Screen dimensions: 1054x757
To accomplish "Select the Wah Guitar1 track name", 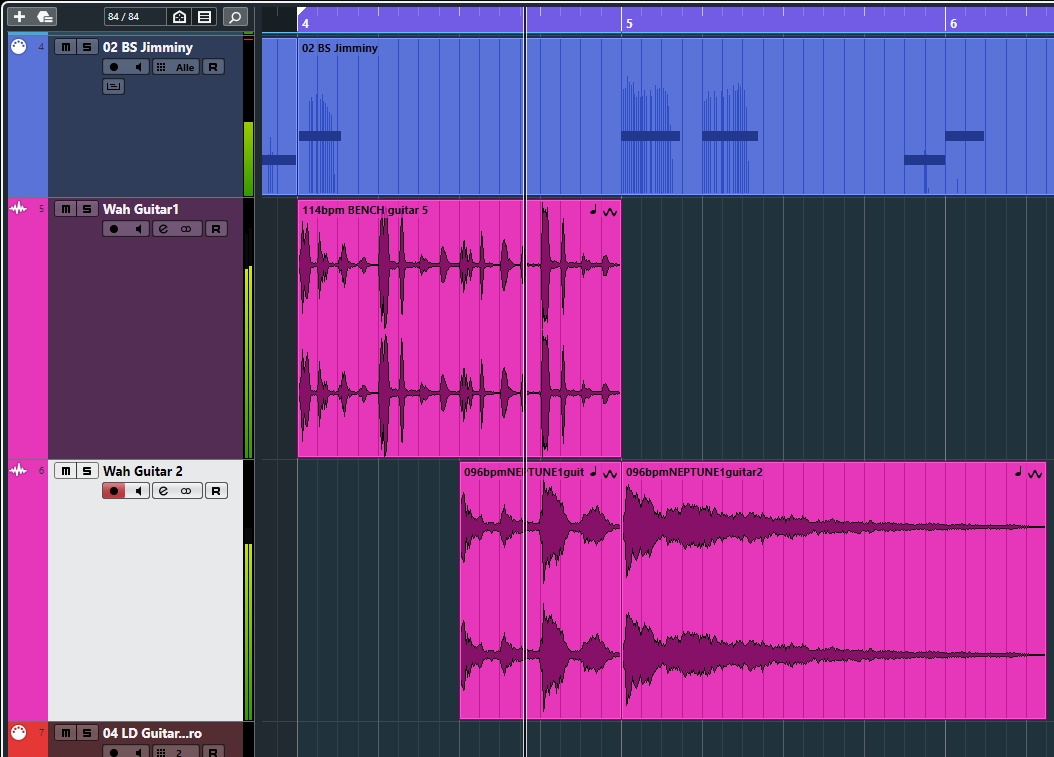I will 140,209.
